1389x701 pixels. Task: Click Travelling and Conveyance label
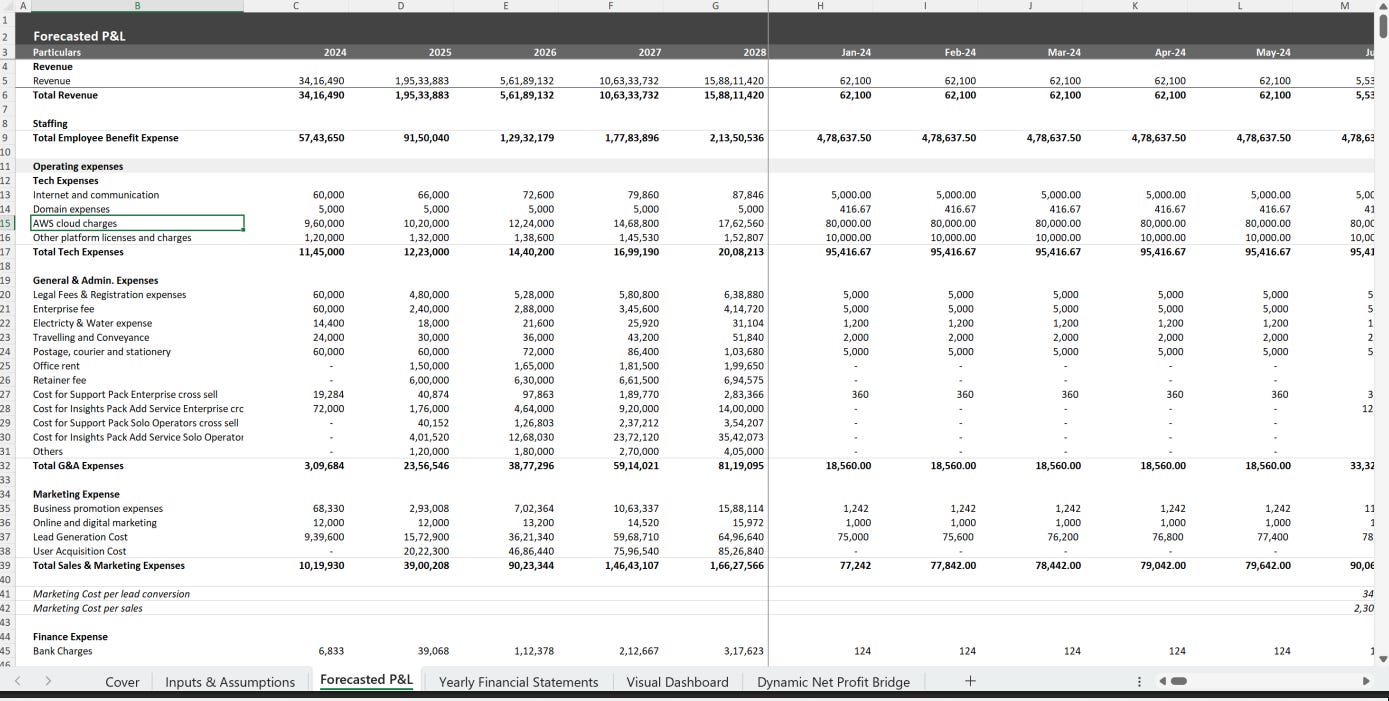click(91, 337)
